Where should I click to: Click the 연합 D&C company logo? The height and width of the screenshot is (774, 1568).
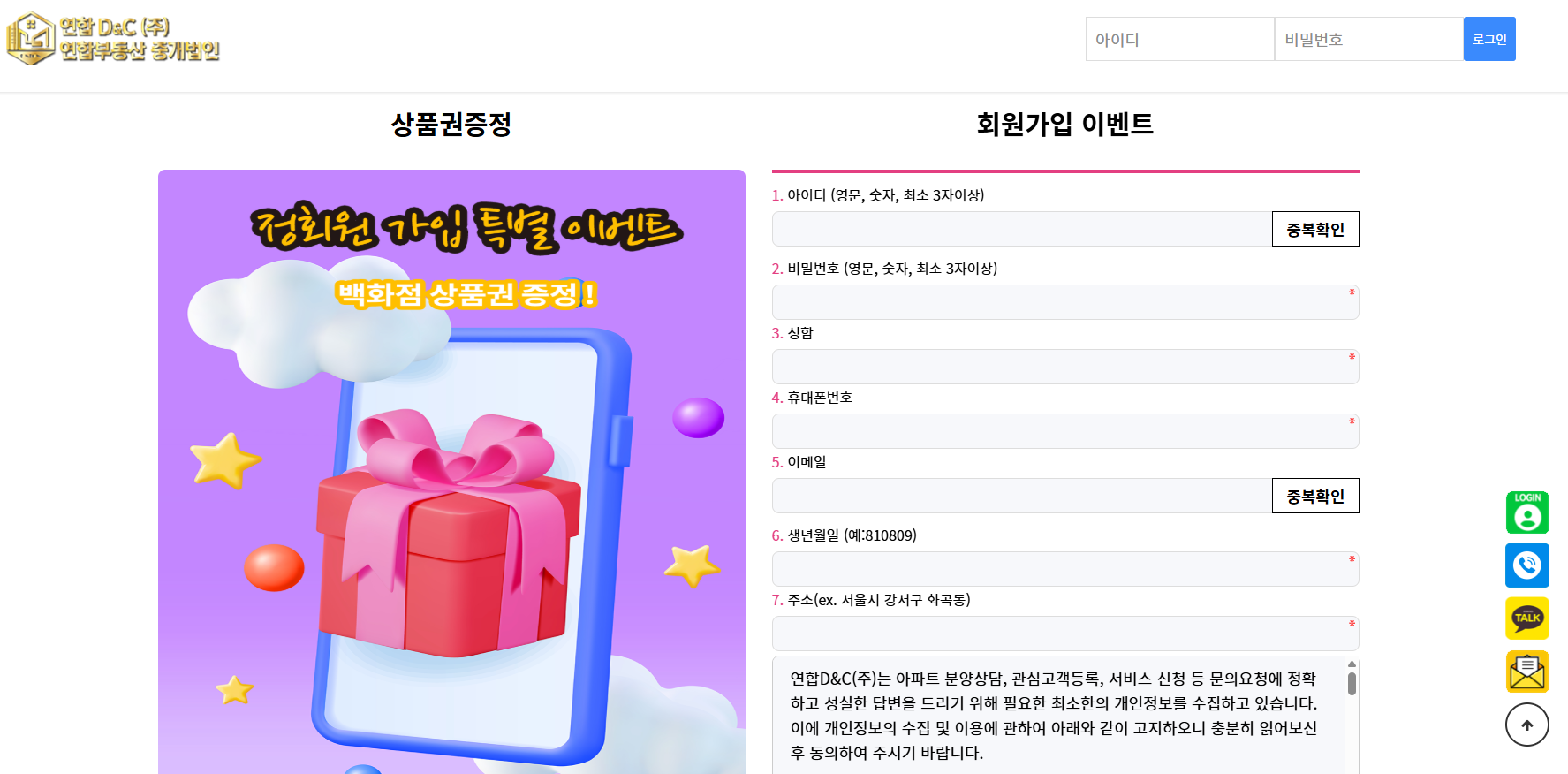[113, 39]
